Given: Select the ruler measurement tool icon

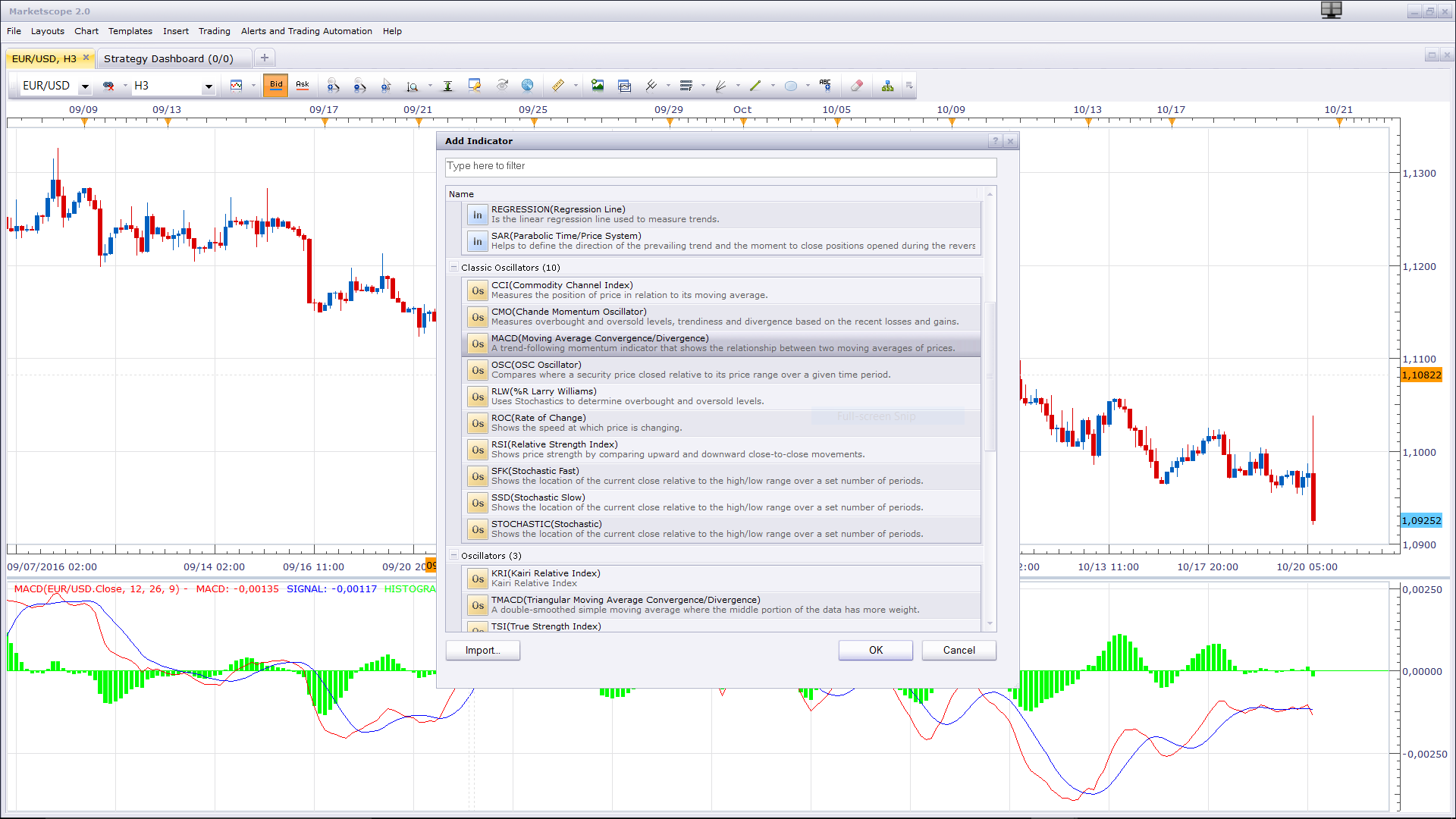Looking at the screenshot, I should click(x=558, y=86).
